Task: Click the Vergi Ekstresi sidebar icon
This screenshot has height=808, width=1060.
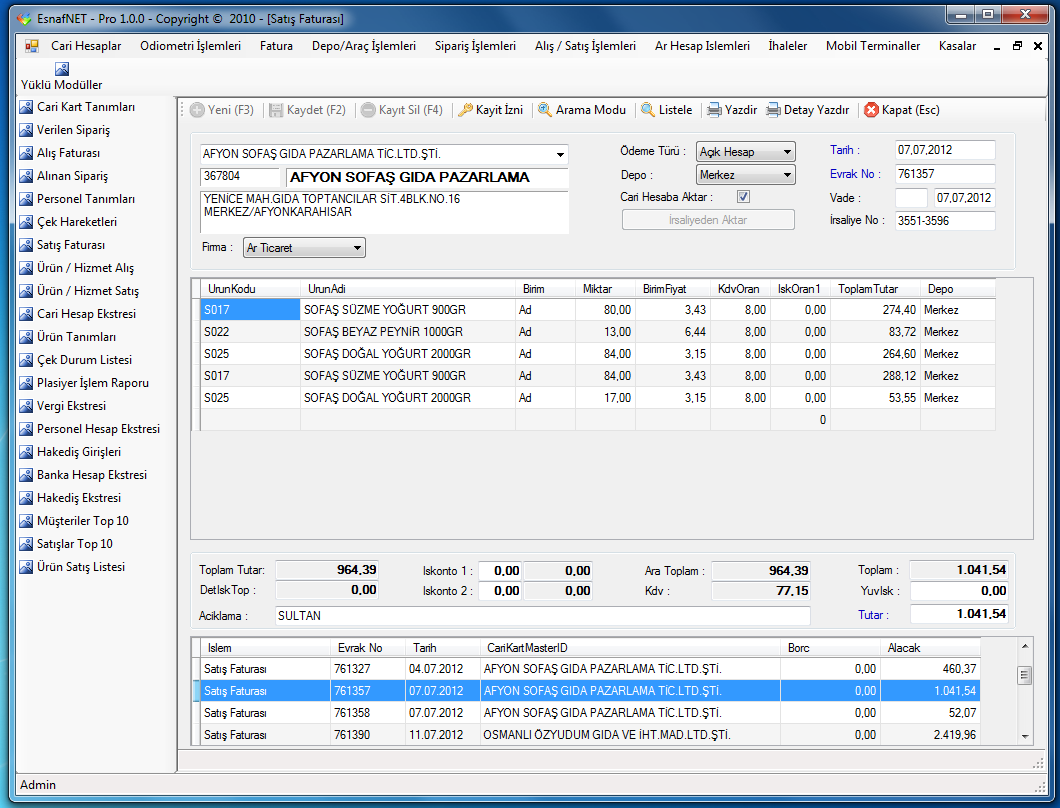Action: (x=26, y=406)
